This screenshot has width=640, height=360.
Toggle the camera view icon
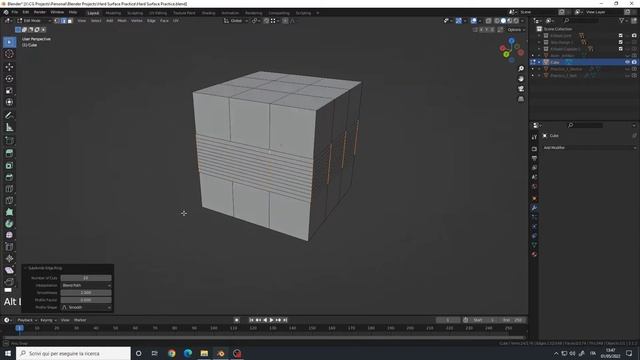521,89
